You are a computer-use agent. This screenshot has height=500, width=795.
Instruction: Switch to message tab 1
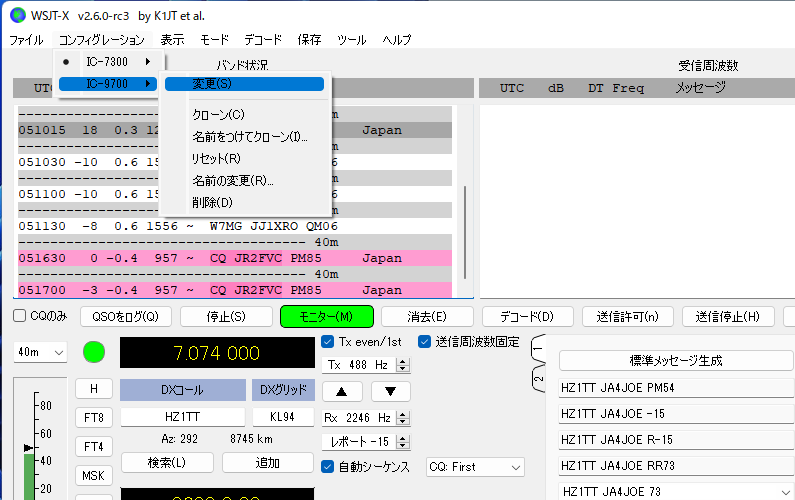538,348
